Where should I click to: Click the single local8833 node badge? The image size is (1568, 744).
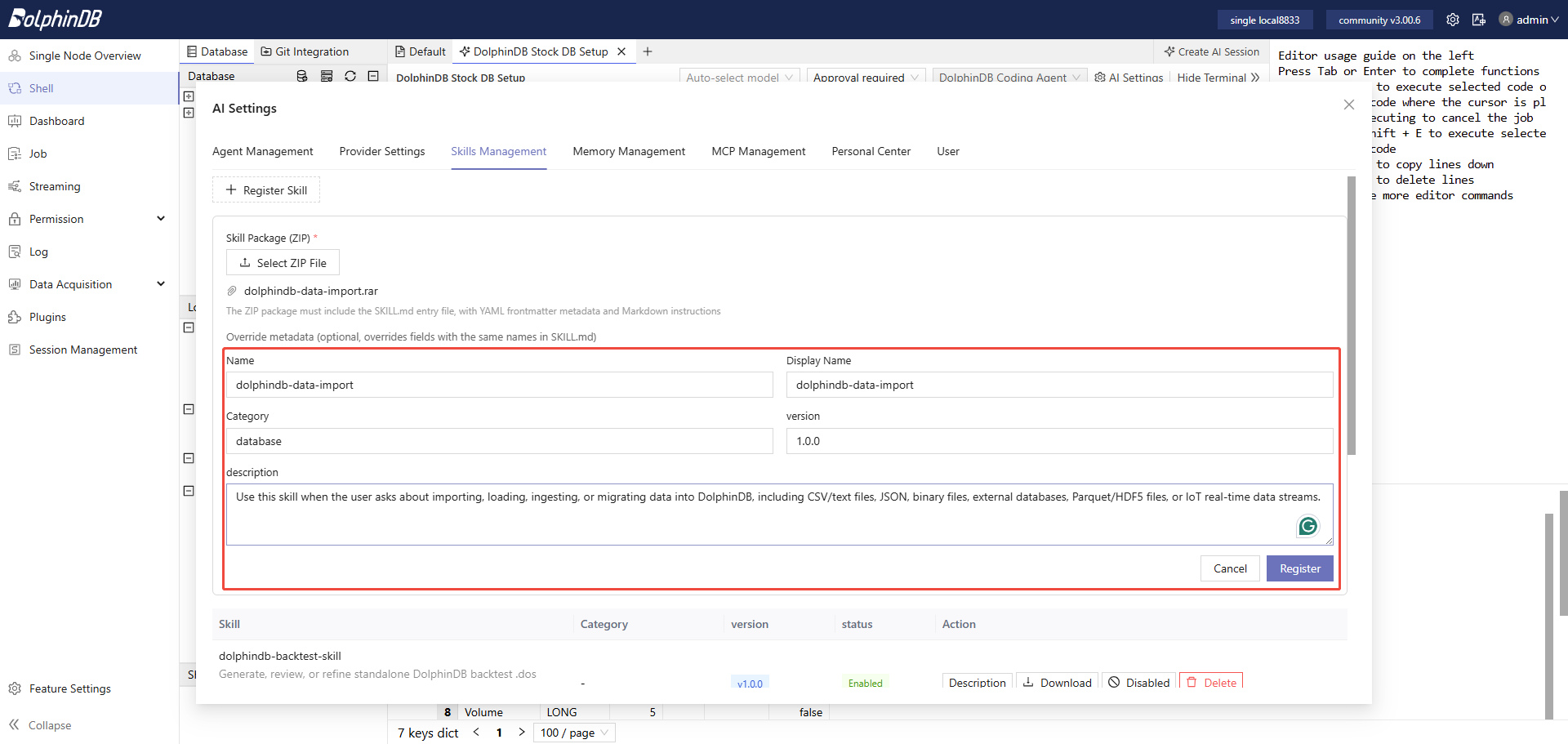1265,20
